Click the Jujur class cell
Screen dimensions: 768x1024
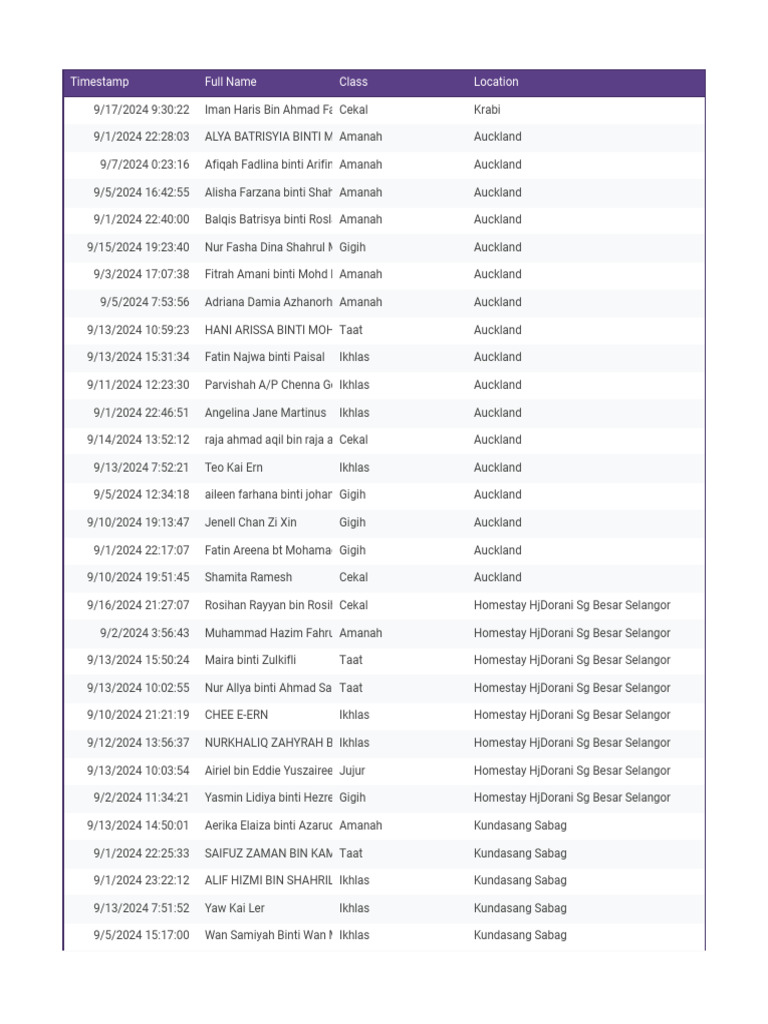(x=352, y=771)
